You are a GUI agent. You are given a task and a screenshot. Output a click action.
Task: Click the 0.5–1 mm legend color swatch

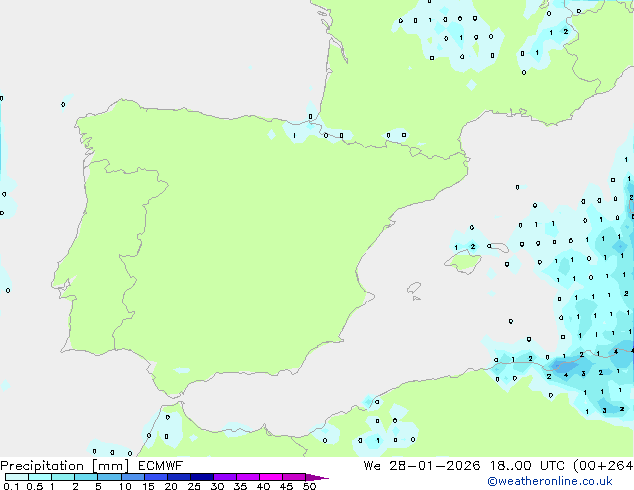[40, 477]
